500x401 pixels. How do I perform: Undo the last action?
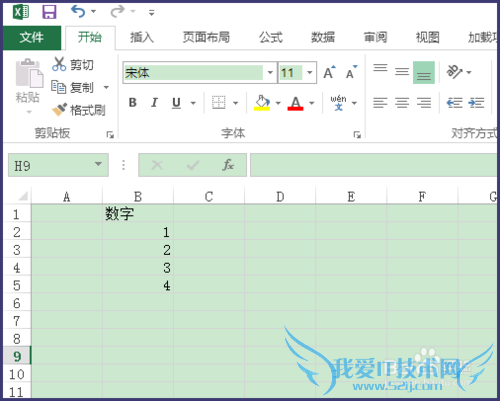(78, 12)
